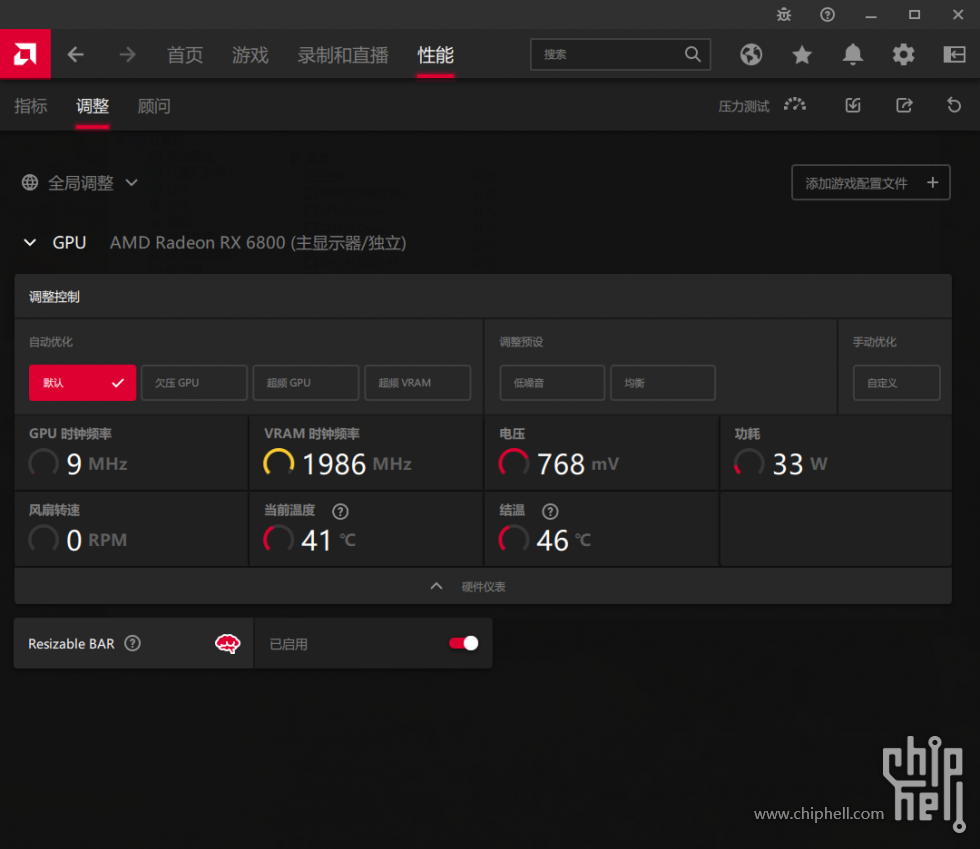The width and height of the screenshot is (980, 849).
Task: Open the 录制和直播 tab
Action: coord(343,55)
